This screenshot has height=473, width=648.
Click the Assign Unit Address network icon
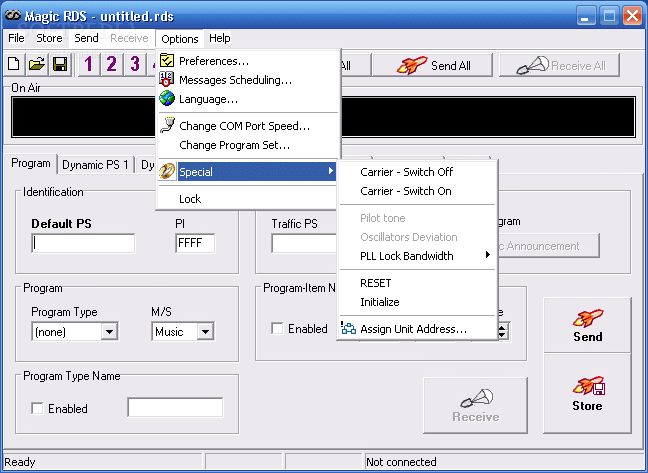click(349, 328)
